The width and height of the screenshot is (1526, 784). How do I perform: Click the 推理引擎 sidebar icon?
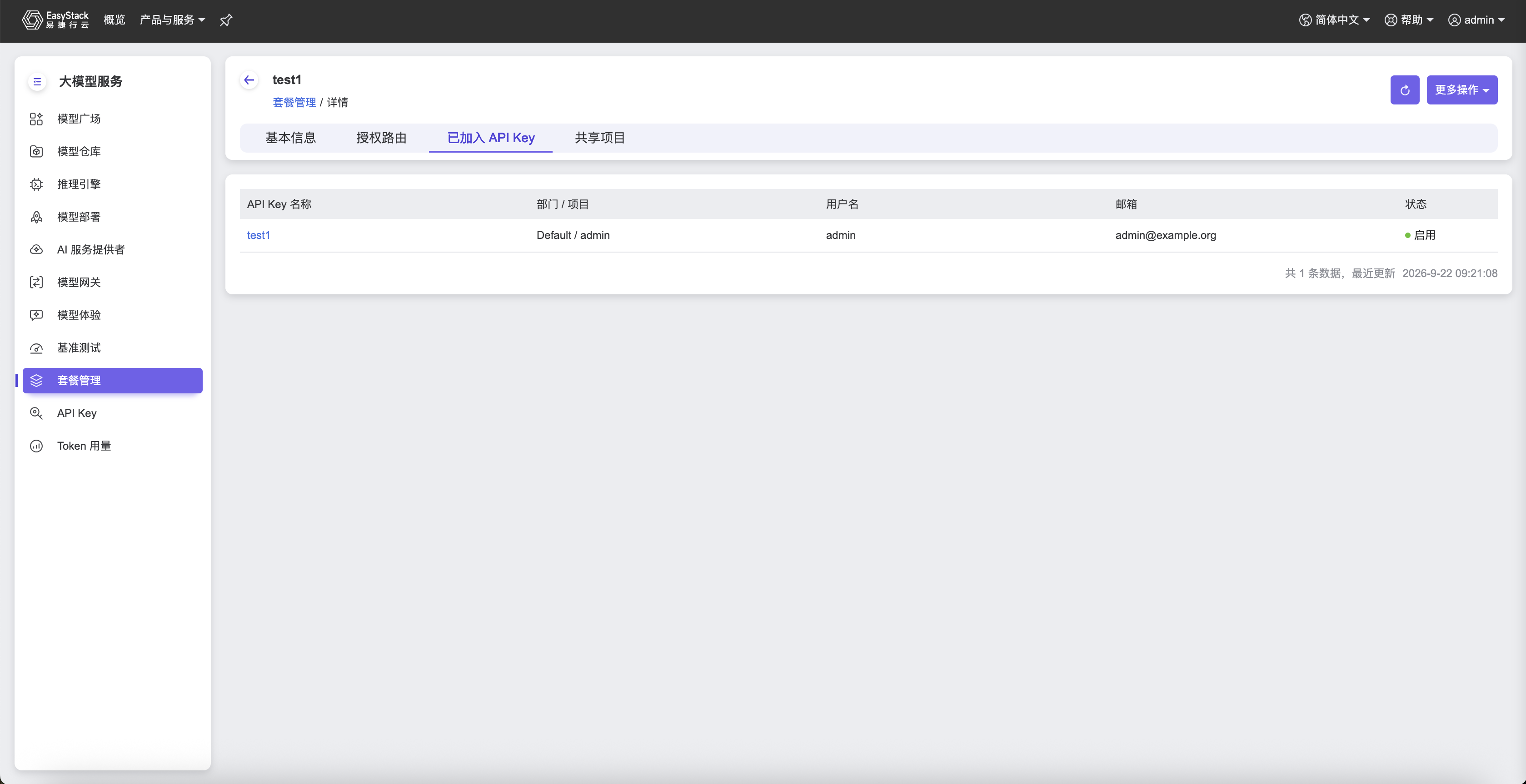click(36, 184)
